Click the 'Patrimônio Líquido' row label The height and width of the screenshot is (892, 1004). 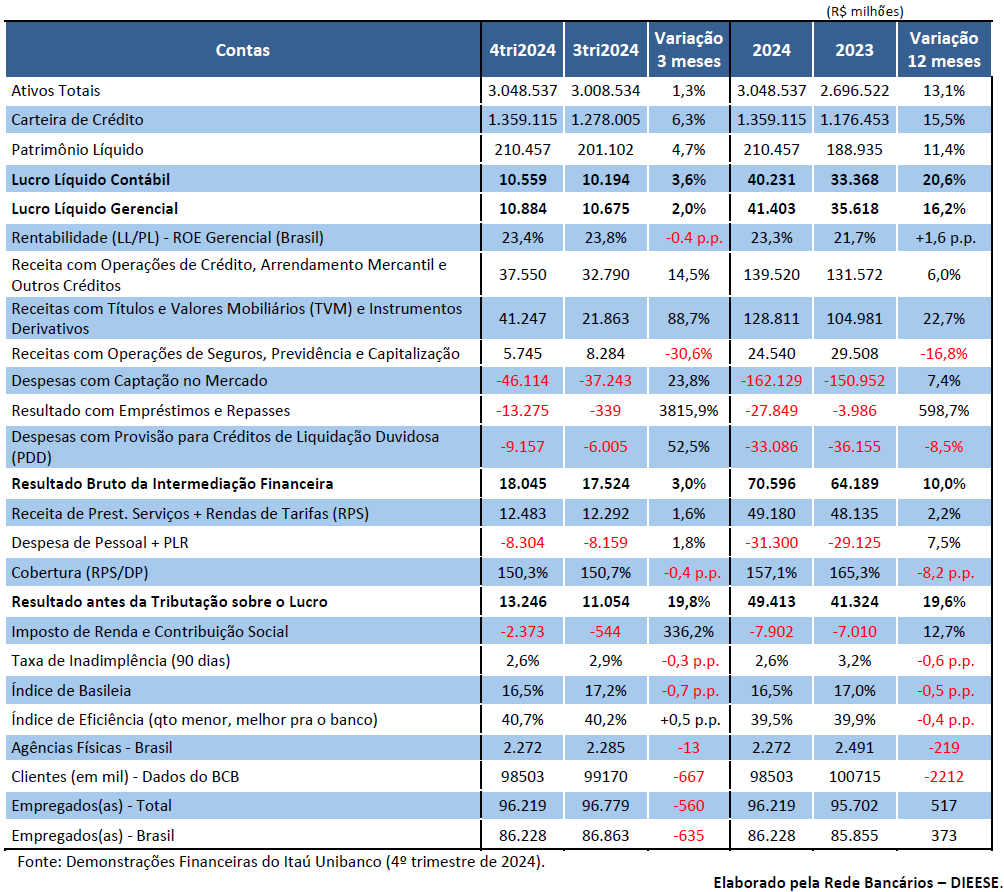pos(77,150)
